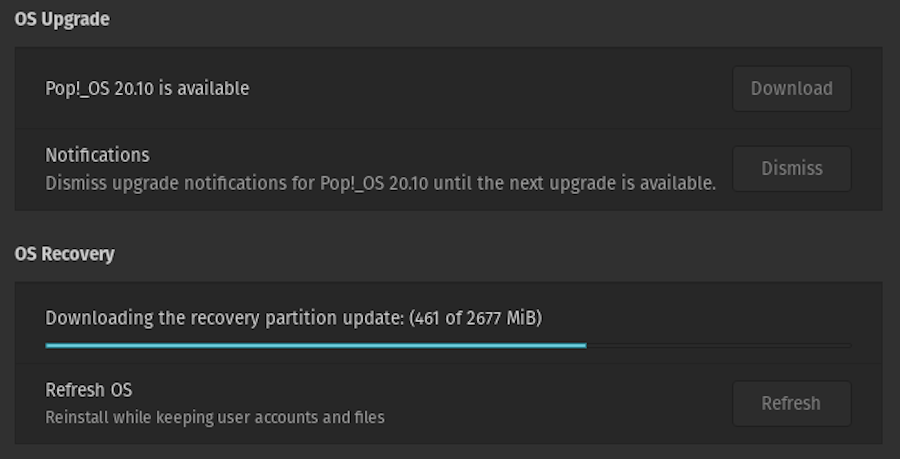Click the unfilled remainder of the progress bar
The width and height of the screenshot is (900, 459).
click(x=719, y=345)
